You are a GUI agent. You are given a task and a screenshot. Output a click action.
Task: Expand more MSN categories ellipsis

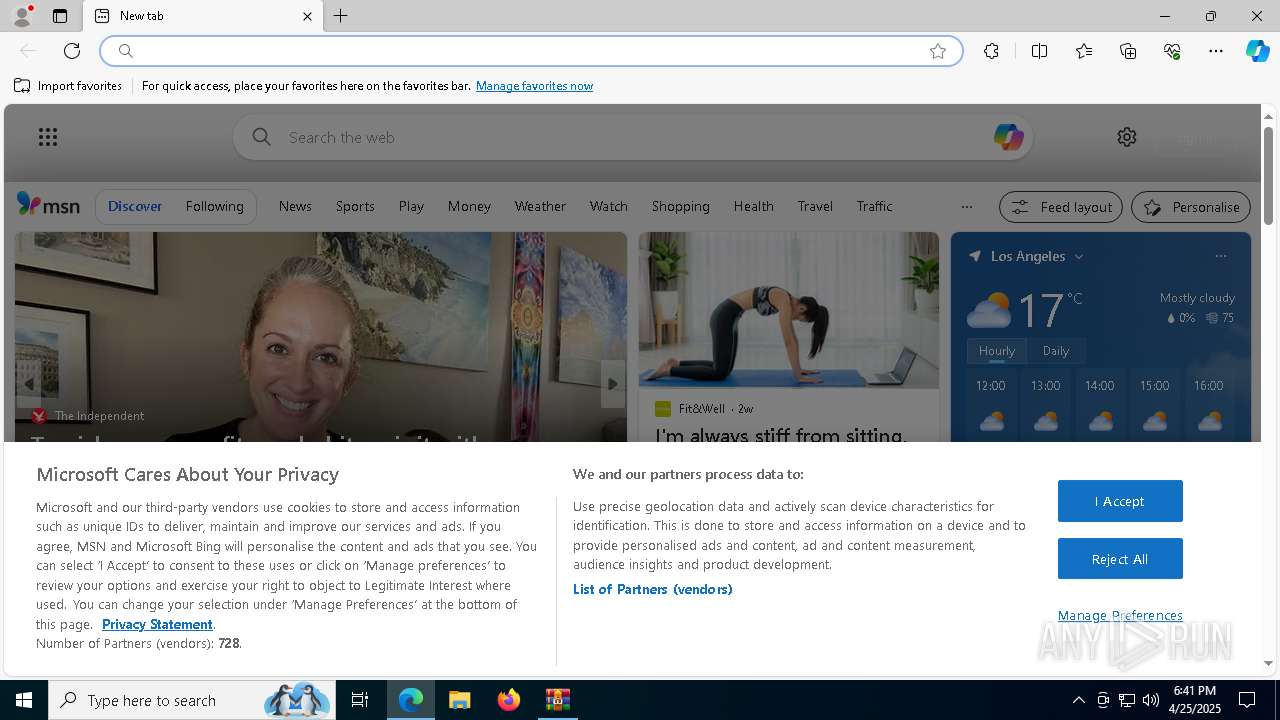(966, 207)
